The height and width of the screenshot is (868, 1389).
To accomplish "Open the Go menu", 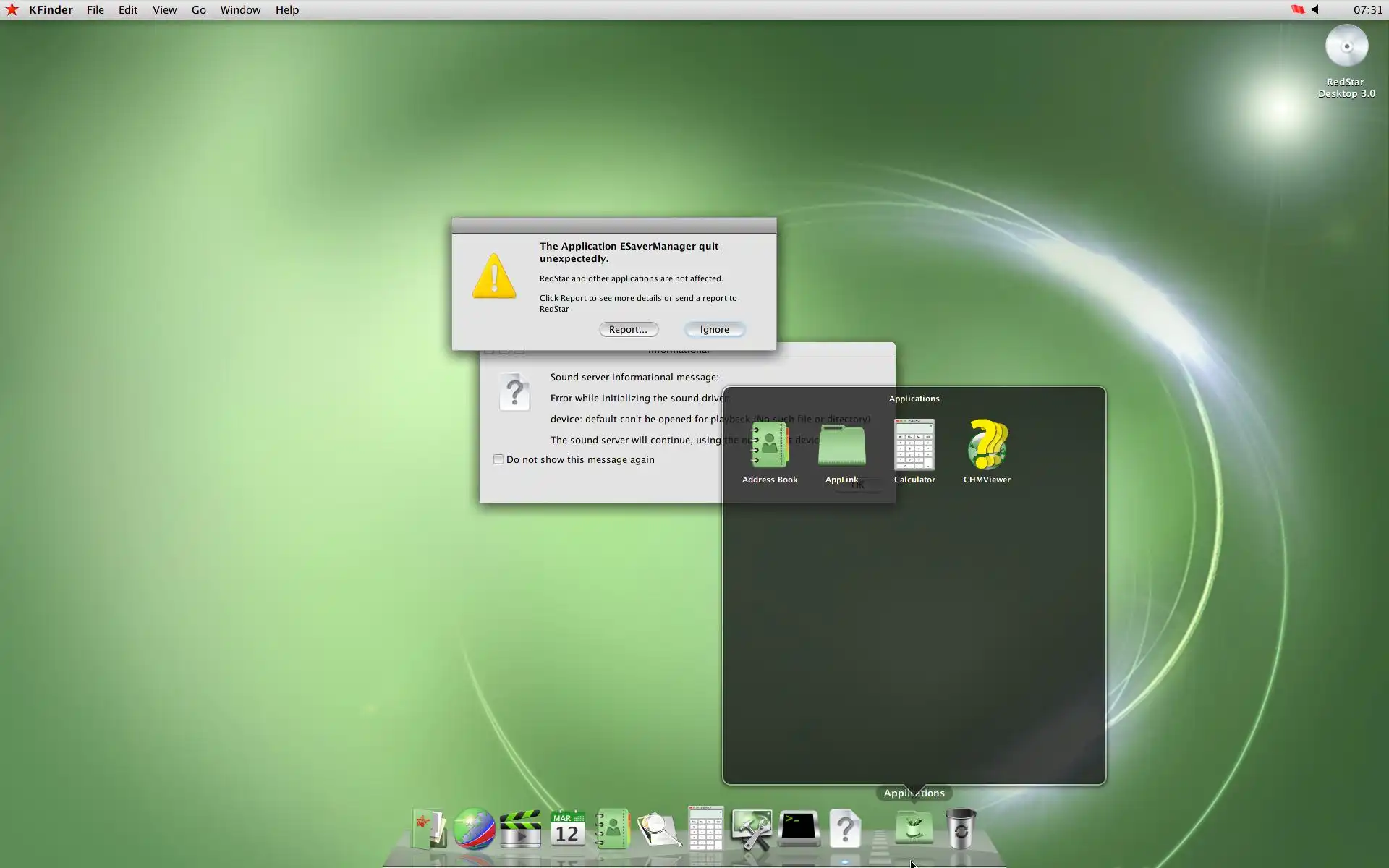I will pyautogui.click(x=198, y=10).
